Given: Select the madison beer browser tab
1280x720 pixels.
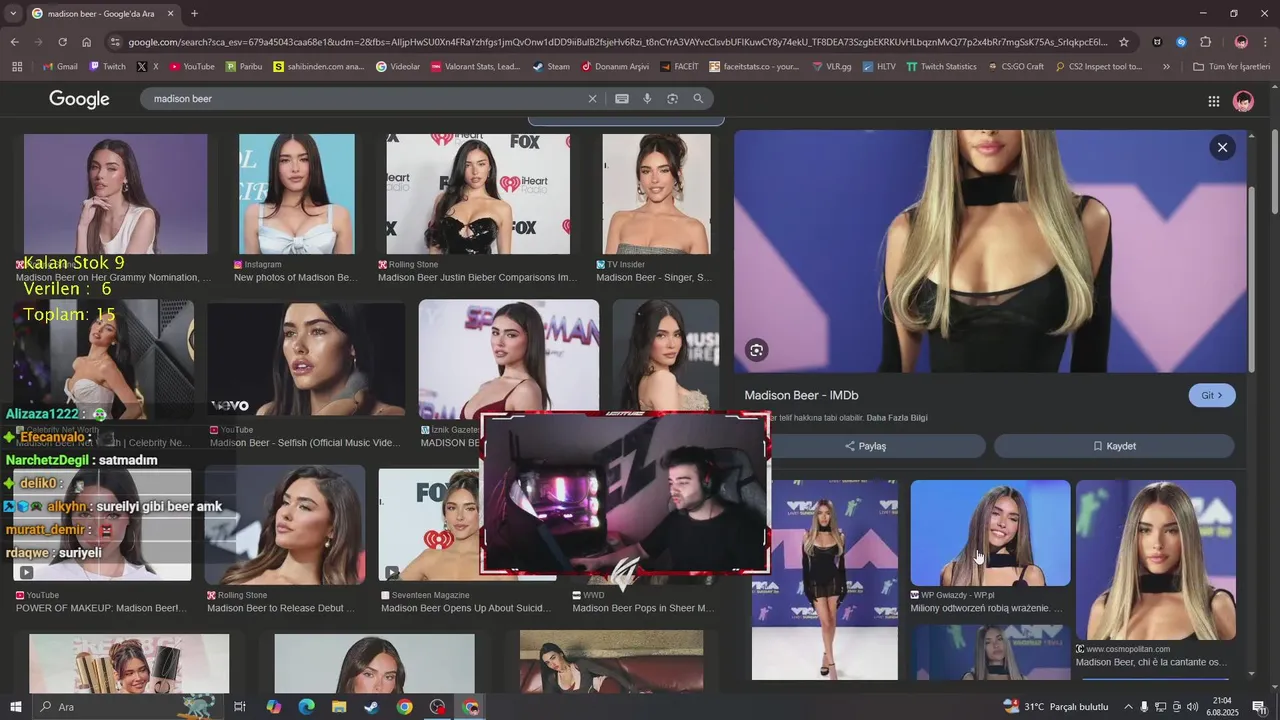Looking at the screenshot, I should 103,13.
